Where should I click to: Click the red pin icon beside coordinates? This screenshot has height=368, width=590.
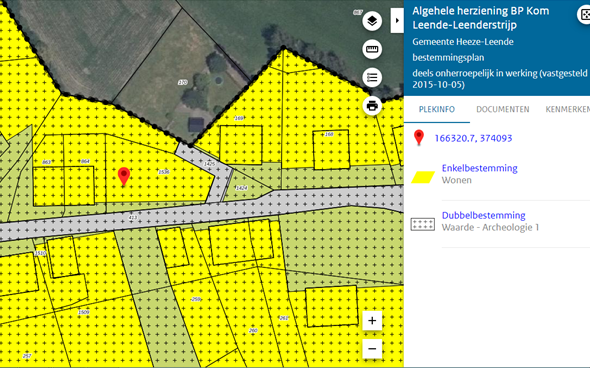click(419, 138)
